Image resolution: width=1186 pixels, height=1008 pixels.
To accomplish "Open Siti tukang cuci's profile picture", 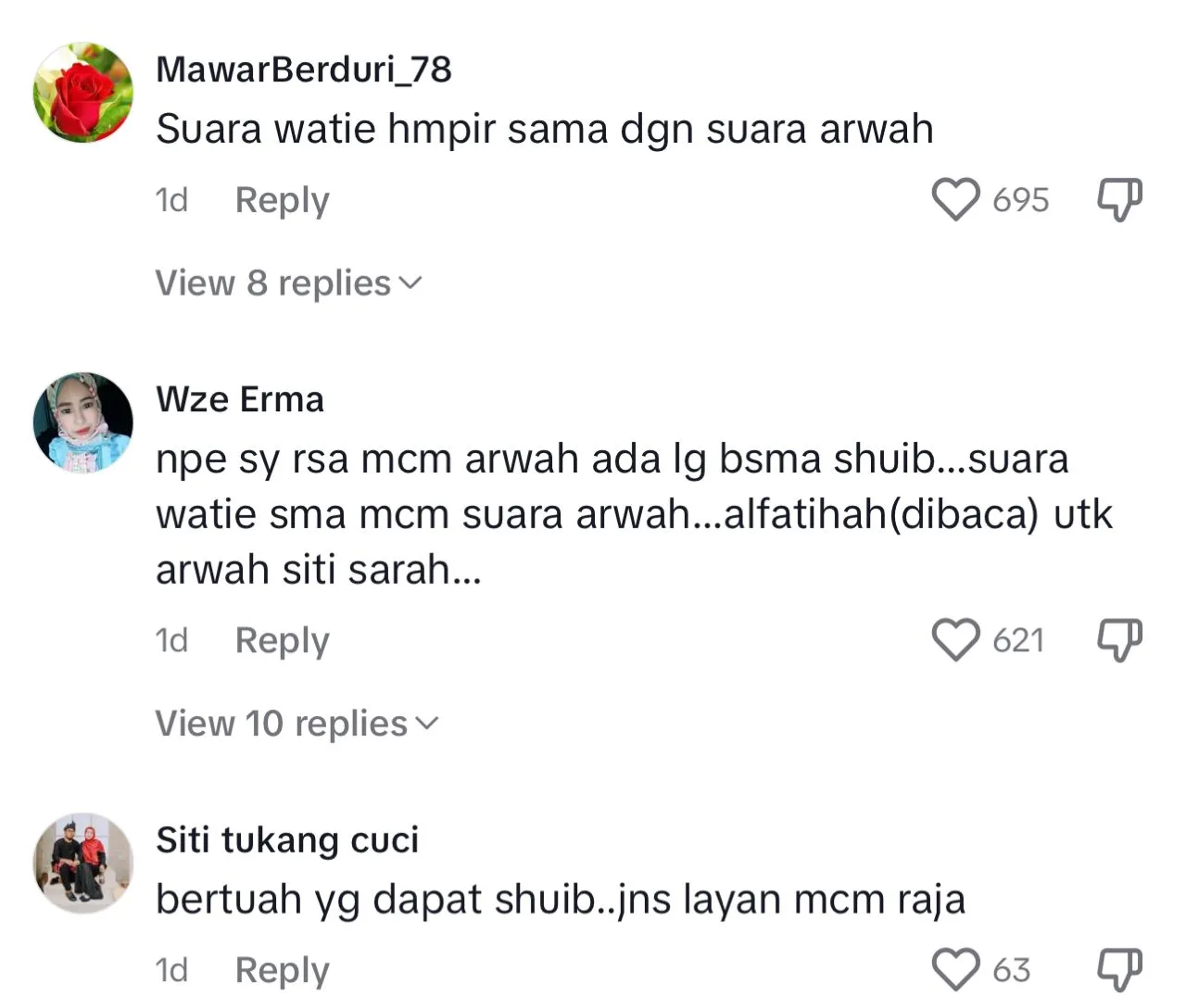I will [83, 863].
